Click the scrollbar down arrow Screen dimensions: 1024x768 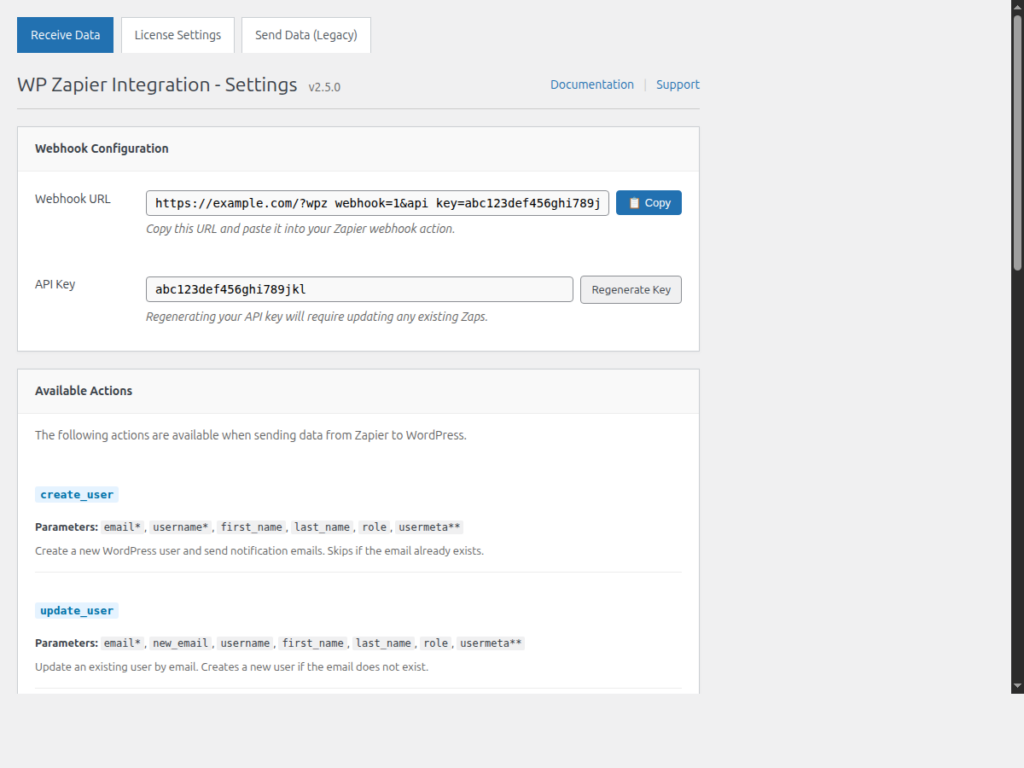(x=1017, y=686)
